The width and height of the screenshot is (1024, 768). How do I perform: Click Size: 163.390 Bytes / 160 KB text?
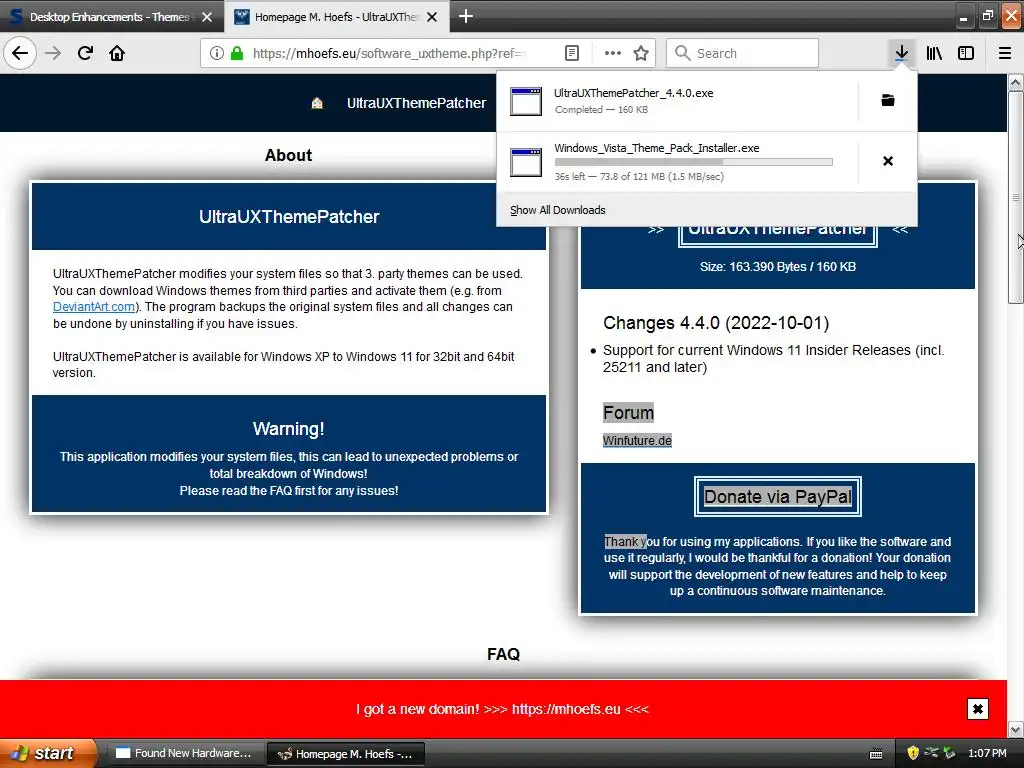pos(778,266)
